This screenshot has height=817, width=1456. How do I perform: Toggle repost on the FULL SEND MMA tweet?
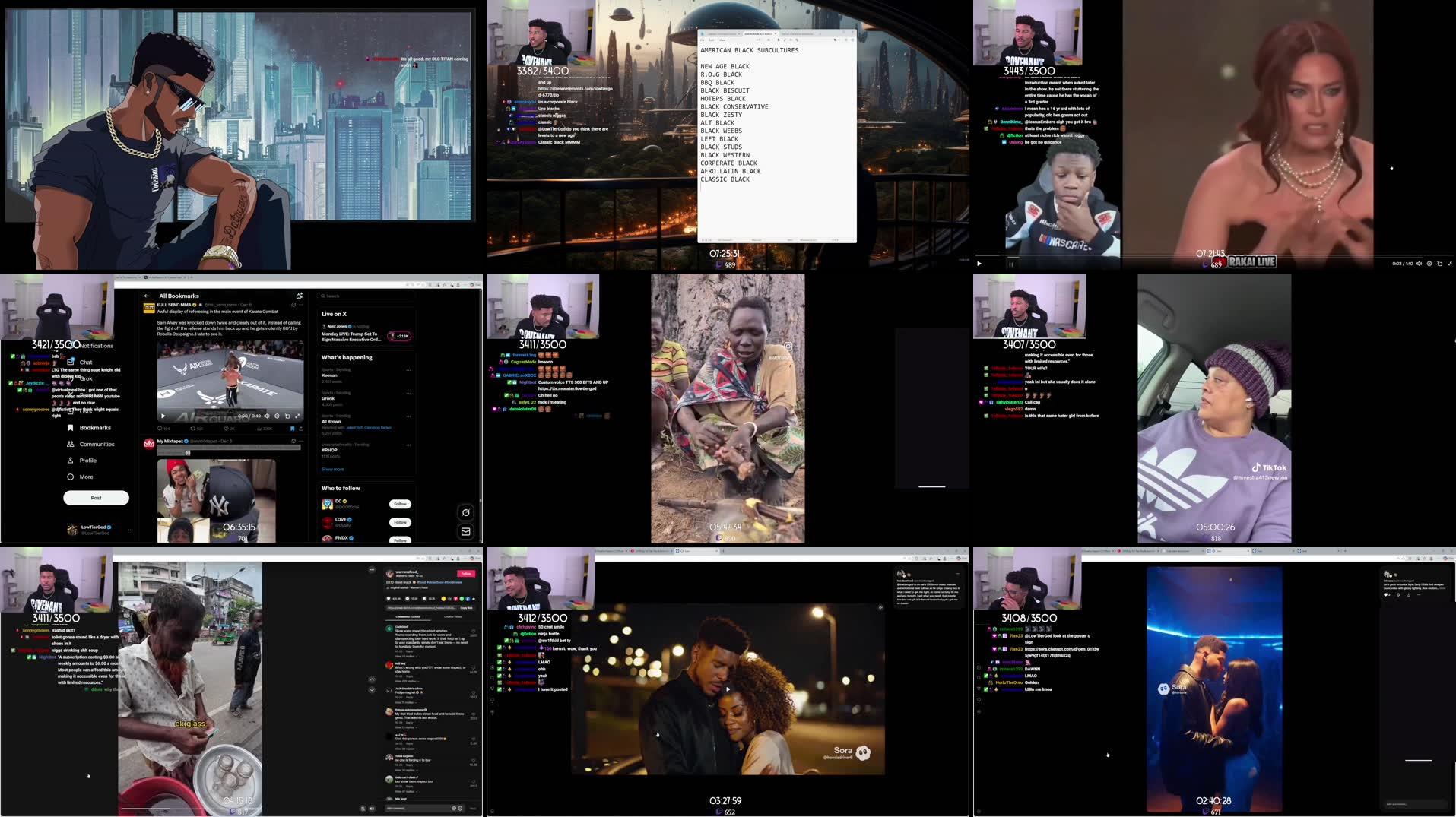tap(192, 429)
